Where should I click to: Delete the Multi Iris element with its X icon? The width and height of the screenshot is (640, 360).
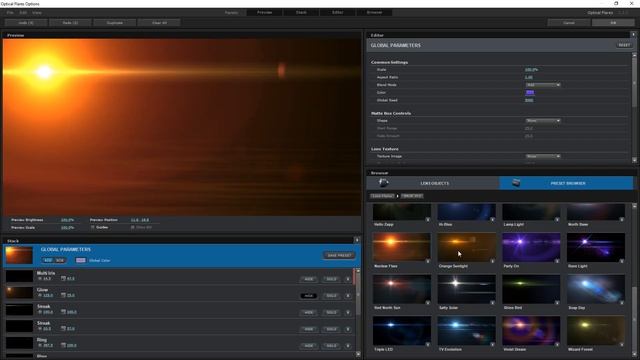(348, 279)
